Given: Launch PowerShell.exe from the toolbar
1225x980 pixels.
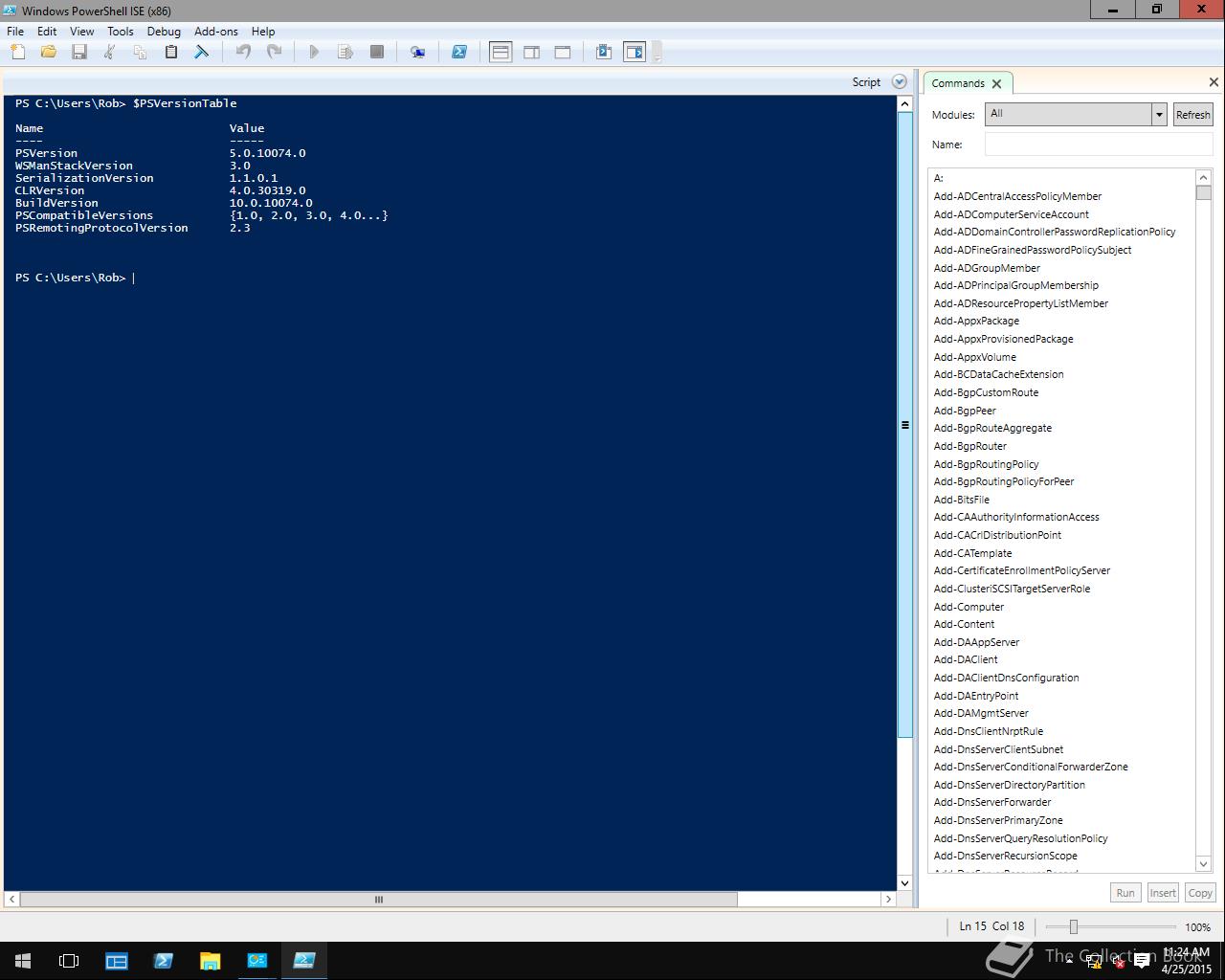Looking at the screenshot, I should coord(459,52).
